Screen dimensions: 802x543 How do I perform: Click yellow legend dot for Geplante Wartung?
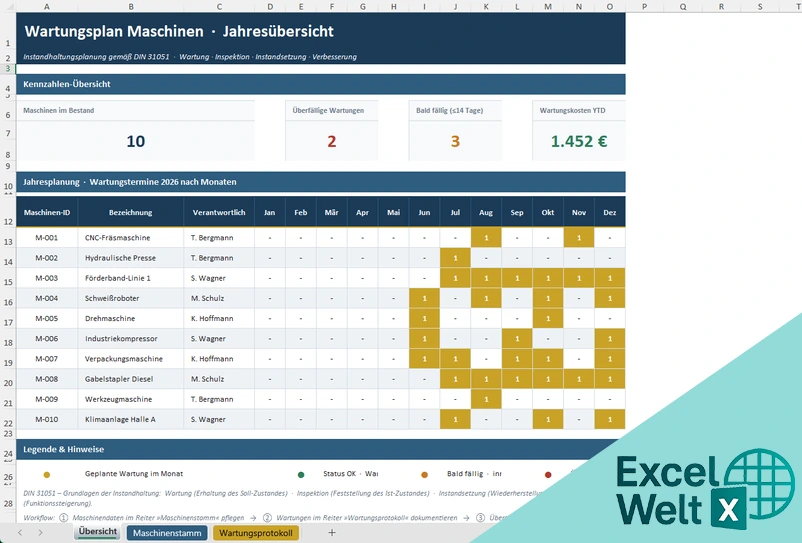point(47,474)
